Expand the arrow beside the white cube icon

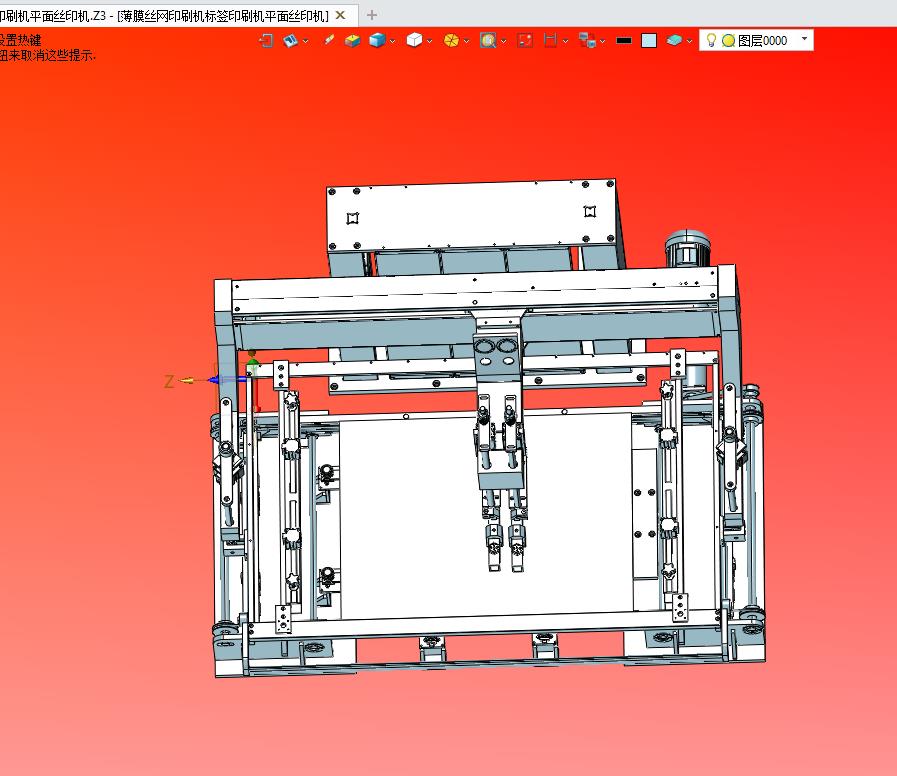coord(430,42)
